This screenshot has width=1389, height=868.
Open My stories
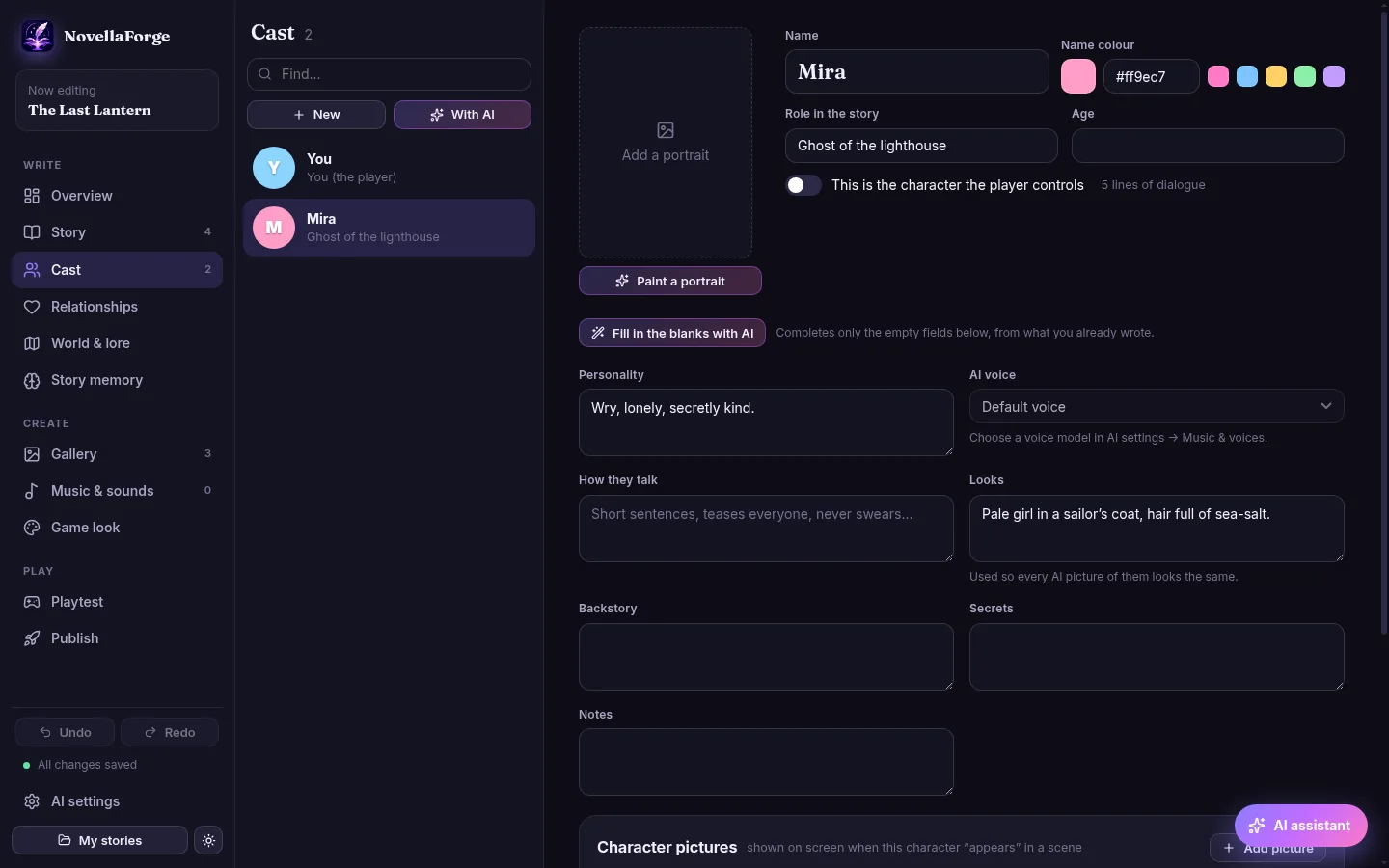[99, 840]
